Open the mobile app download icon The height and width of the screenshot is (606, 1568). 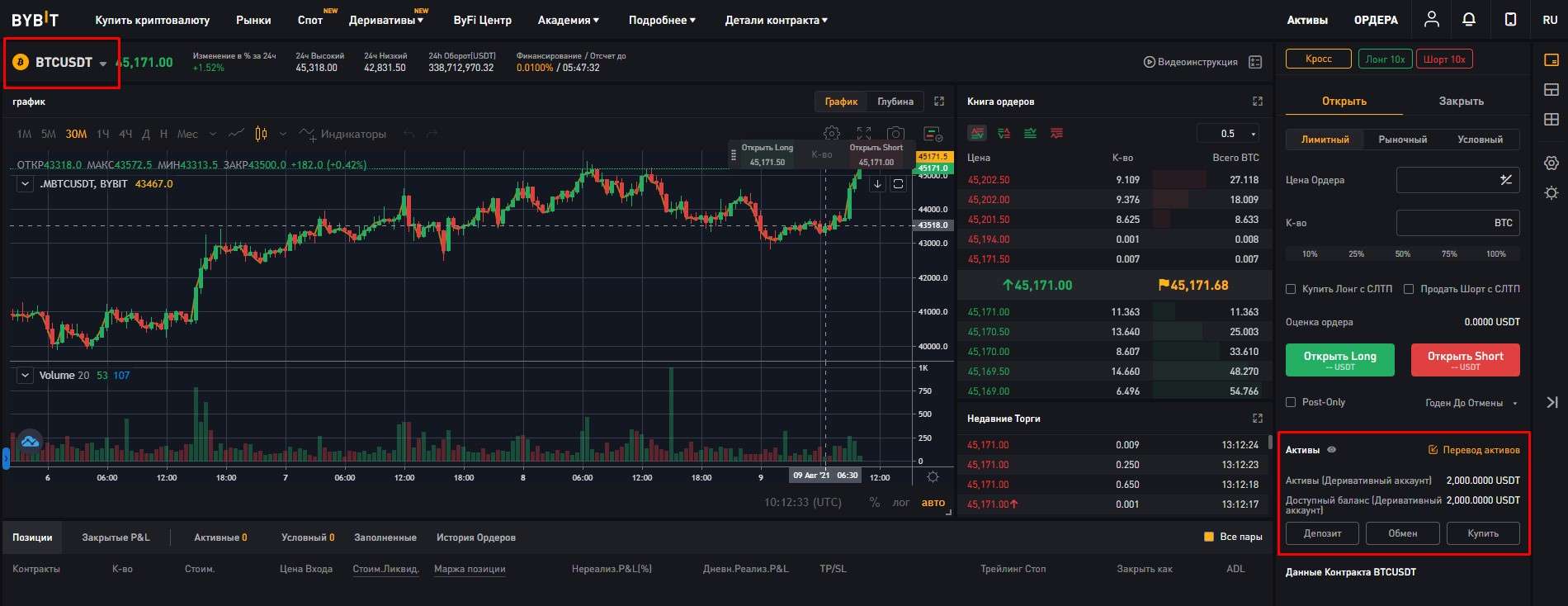pos(1510,19)
